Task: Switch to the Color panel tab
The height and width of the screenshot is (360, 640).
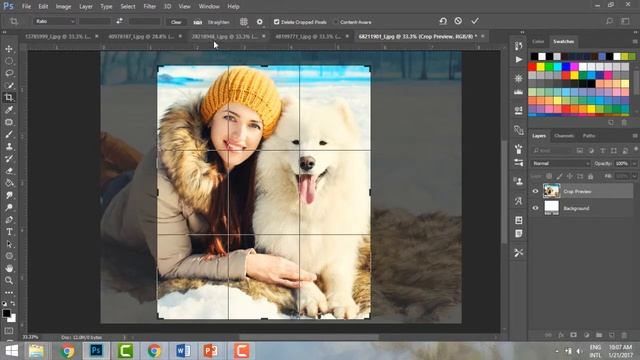Action: click(x=538, y=42)
